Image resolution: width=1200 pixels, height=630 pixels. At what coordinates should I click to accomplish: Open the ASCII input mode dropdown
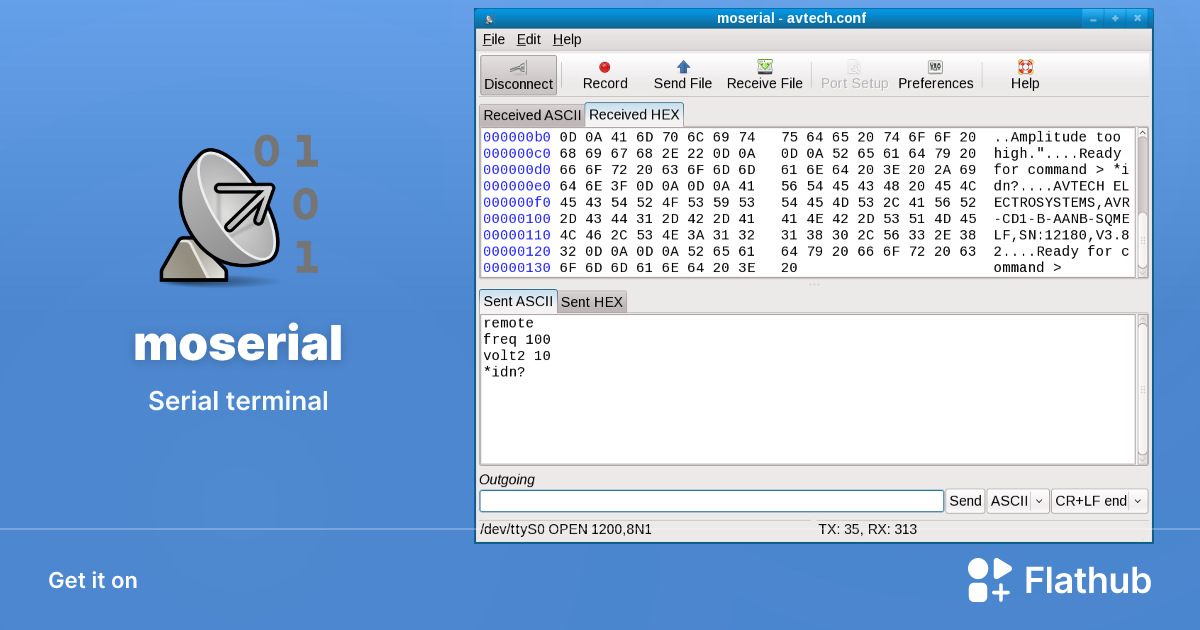[1017, 500]
